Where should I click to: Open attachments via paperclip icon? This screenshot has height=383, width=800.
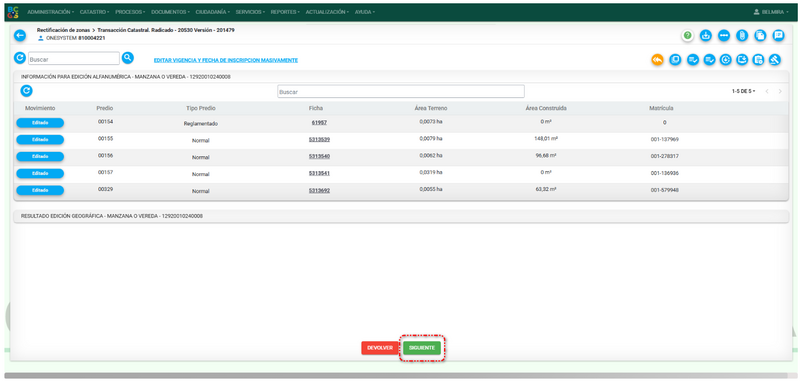tap(742, 35)
